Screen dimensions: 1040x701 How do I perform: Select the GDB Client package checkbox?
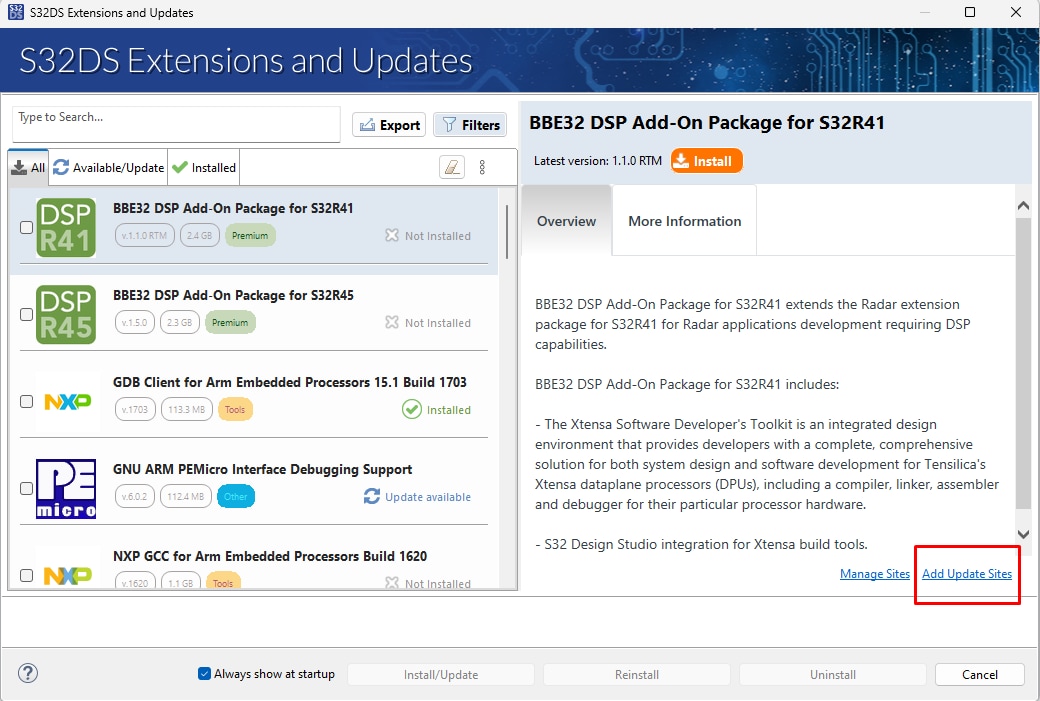click(26, 402)
